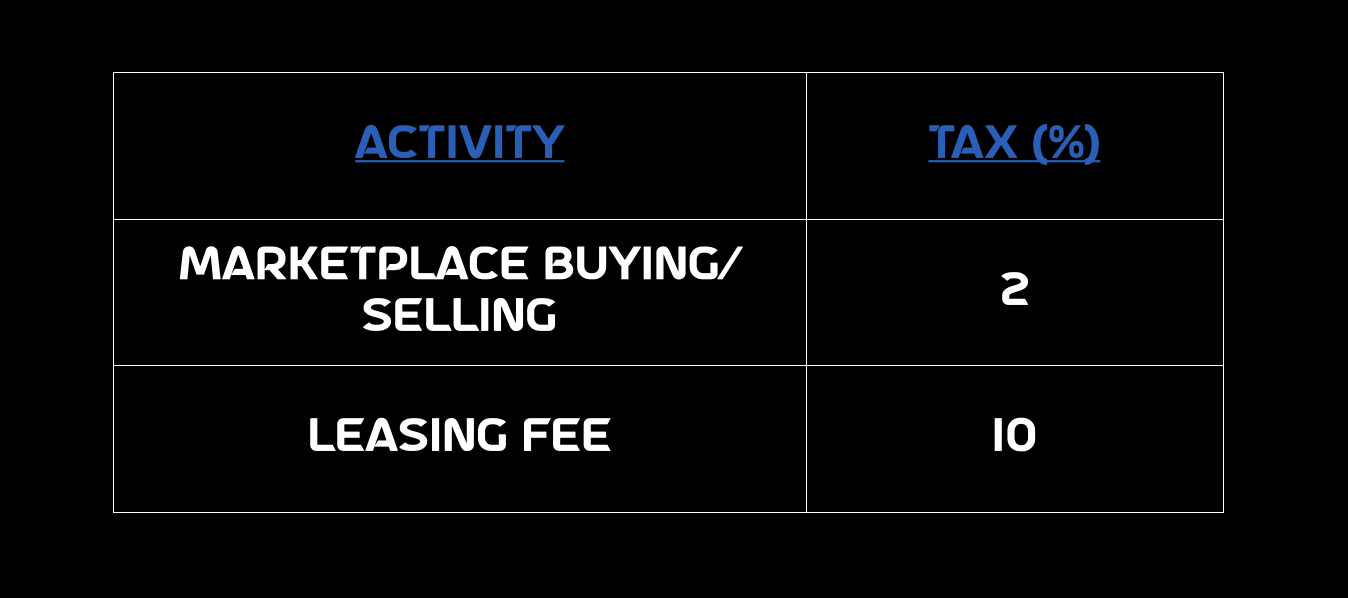The image size is (1348, 598).
Task: Click the word SELLING in second row
Action: pos(459,316)
